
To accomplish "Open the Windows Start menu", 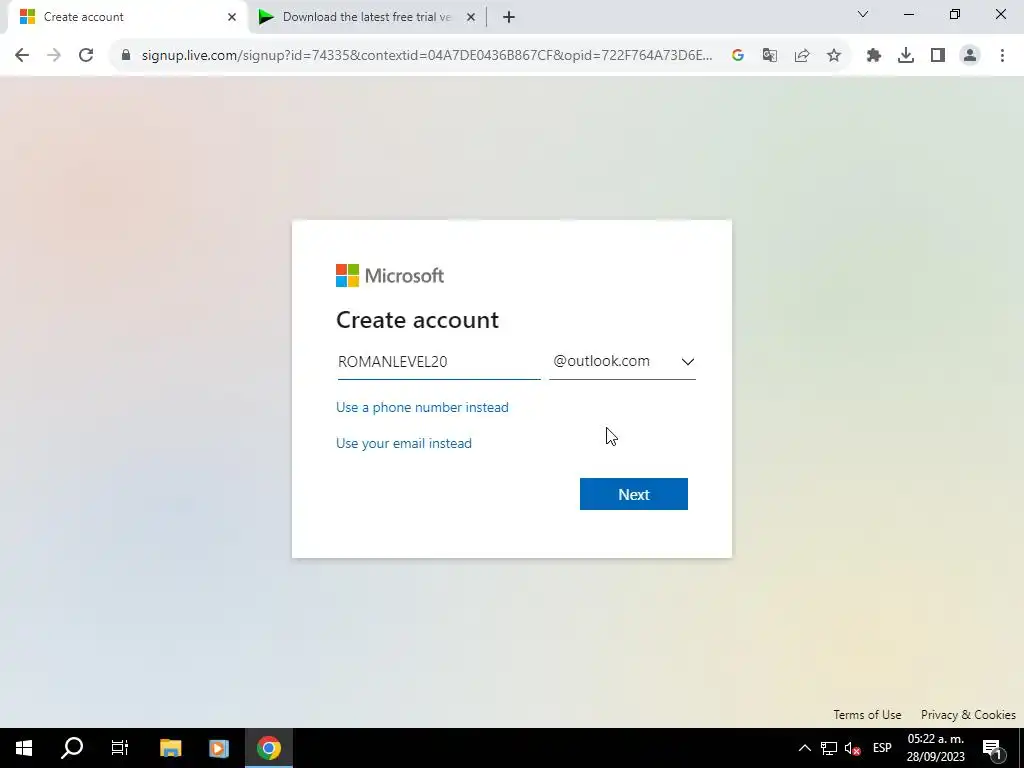I will (24, 748).
